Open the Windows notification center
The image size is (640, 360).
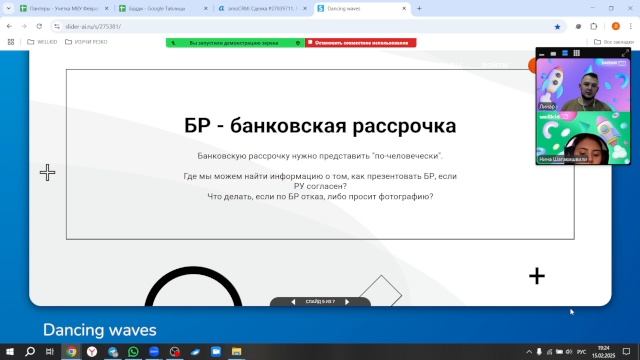pyautogui.click(x=627, y=352)
